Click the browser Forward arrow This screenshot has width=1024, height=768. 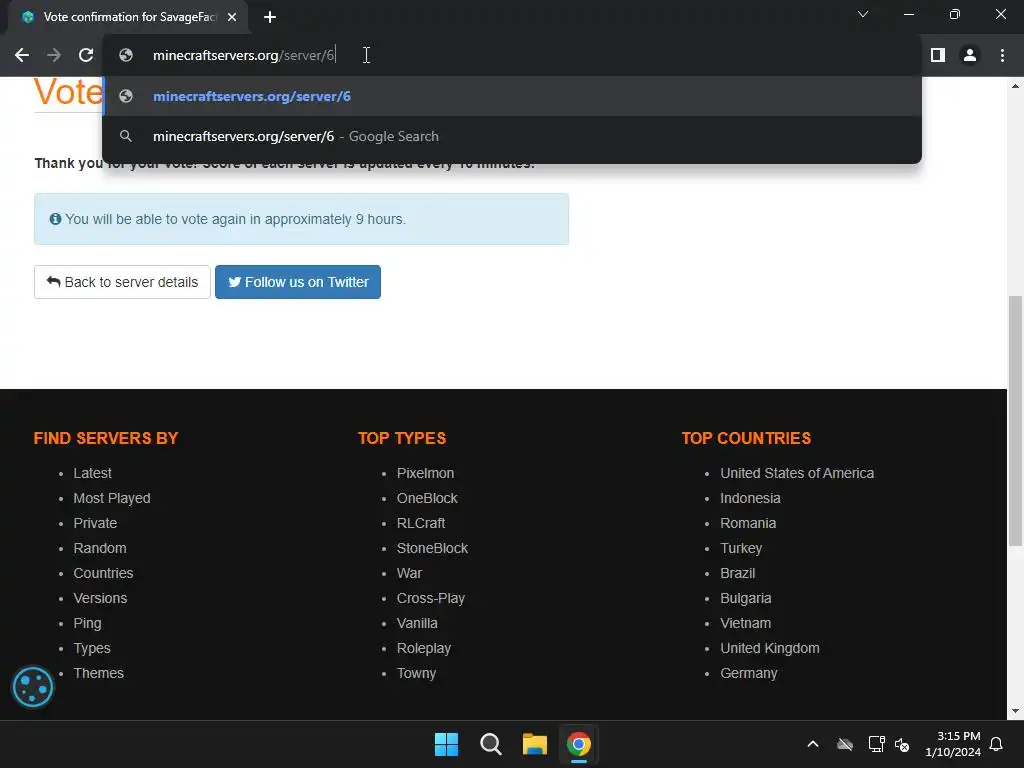pyautogui.click(x=54, y=56)
